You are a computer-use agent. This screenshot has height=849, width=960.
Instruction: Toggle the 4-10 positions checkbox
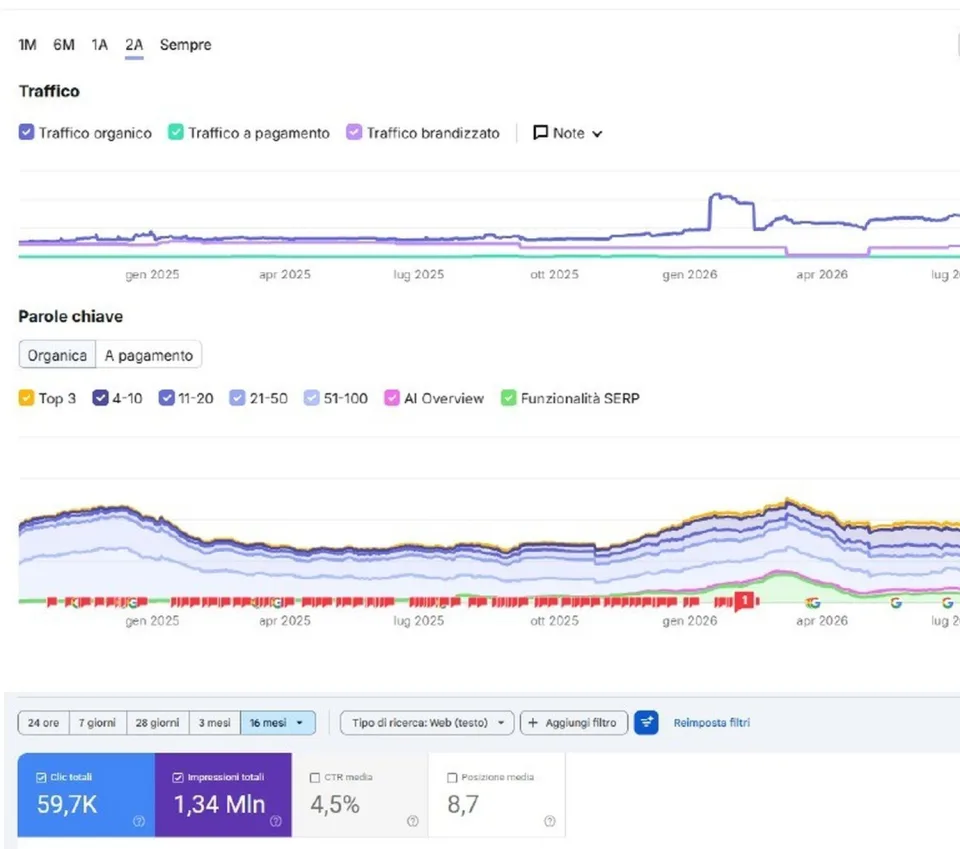(100, 398)
